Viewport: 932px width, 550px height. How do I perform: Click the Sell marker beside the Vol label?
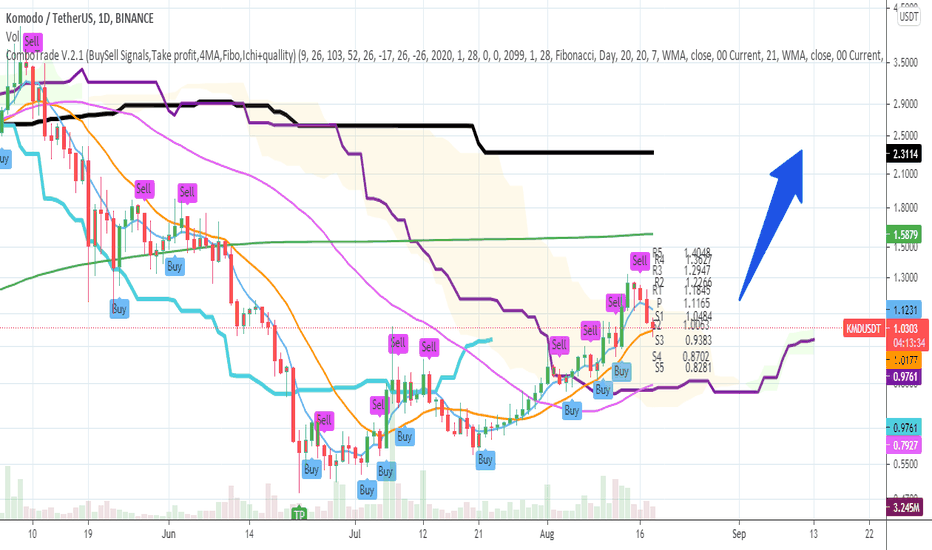32,42
